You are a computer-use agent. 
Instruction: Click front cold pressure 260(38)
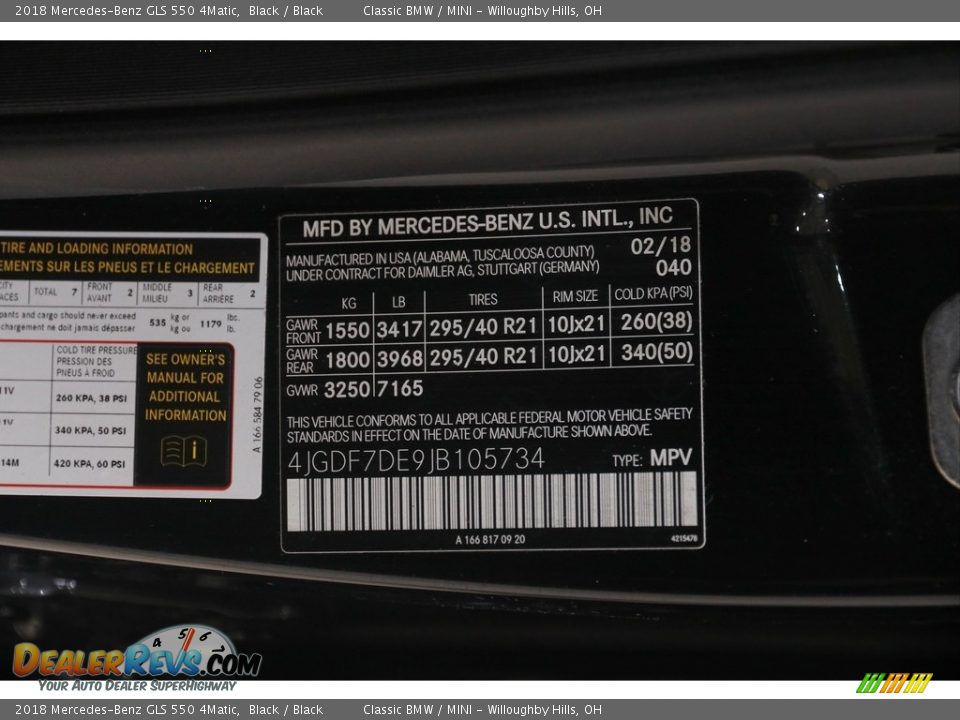pyautogui.click(x=656, y=321)
